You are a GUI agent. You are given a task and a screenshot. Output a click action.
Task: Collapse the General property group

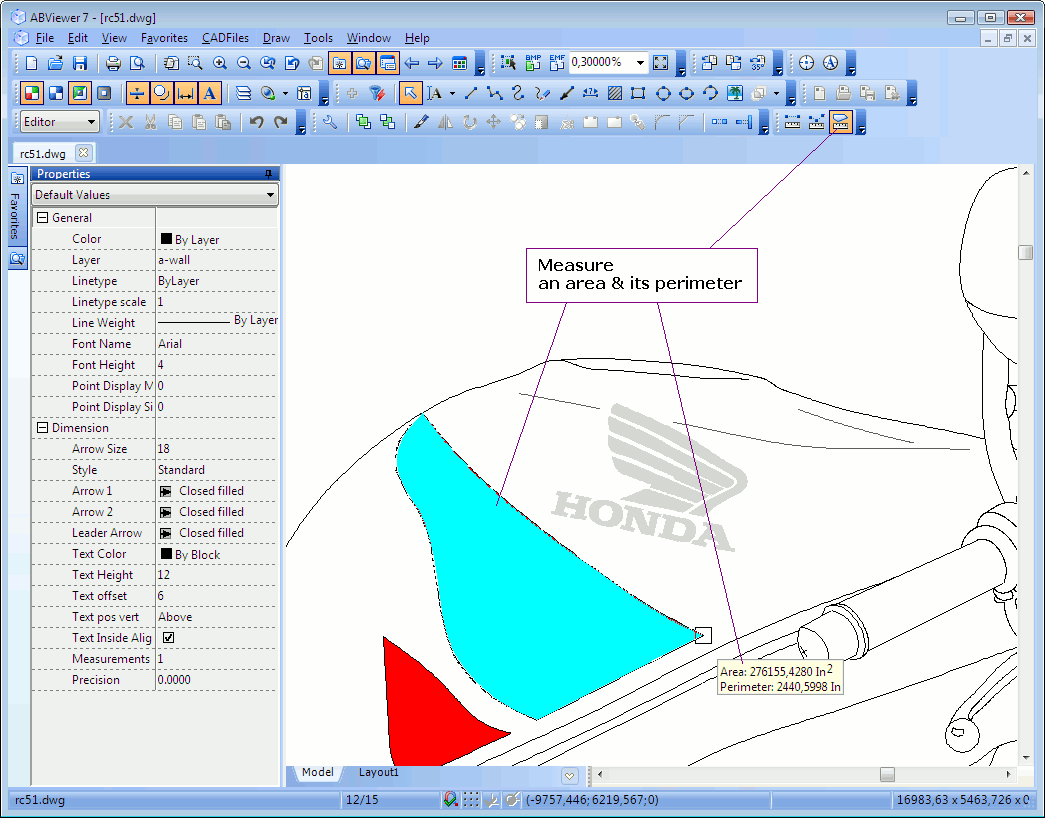(43, 217)
